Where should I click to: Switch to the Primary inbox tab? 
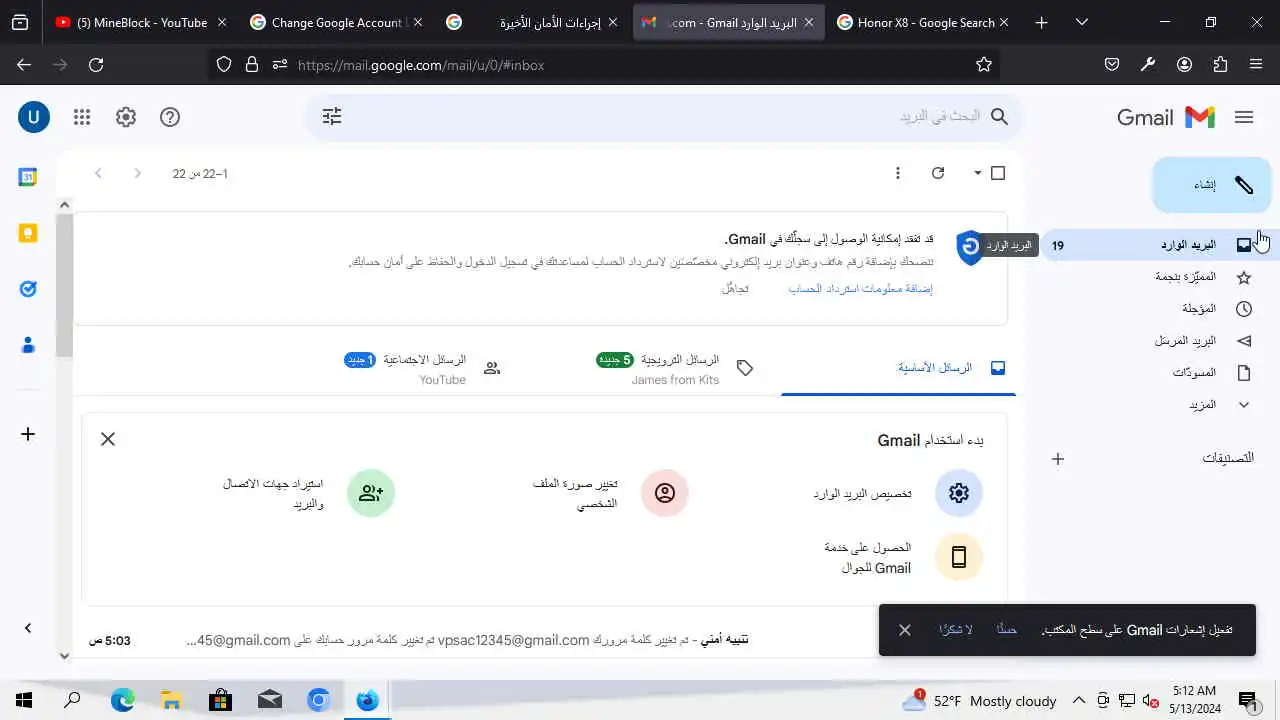tap(898, 368)
